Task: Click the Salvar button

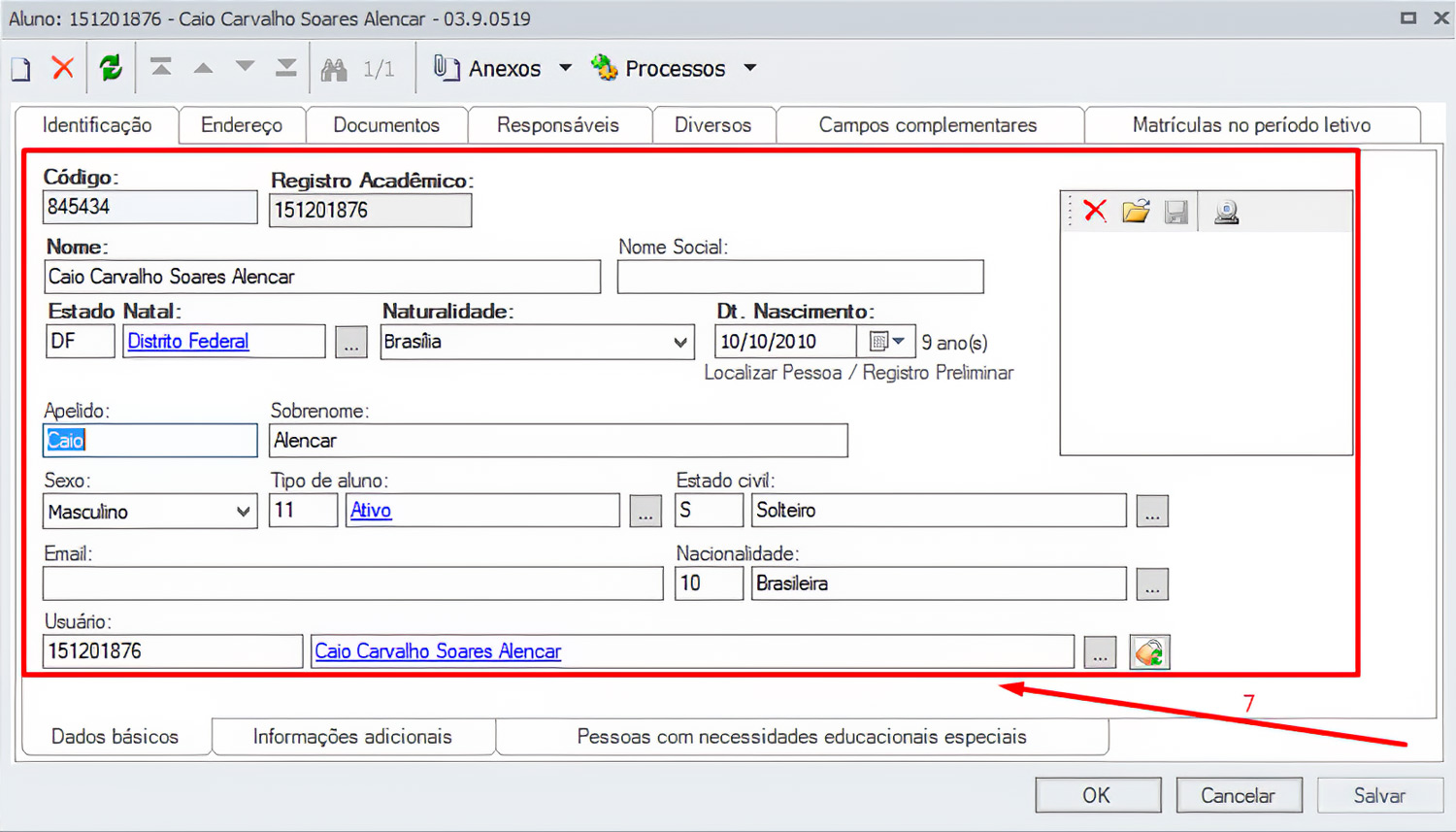Action: tap(1378, 795)
